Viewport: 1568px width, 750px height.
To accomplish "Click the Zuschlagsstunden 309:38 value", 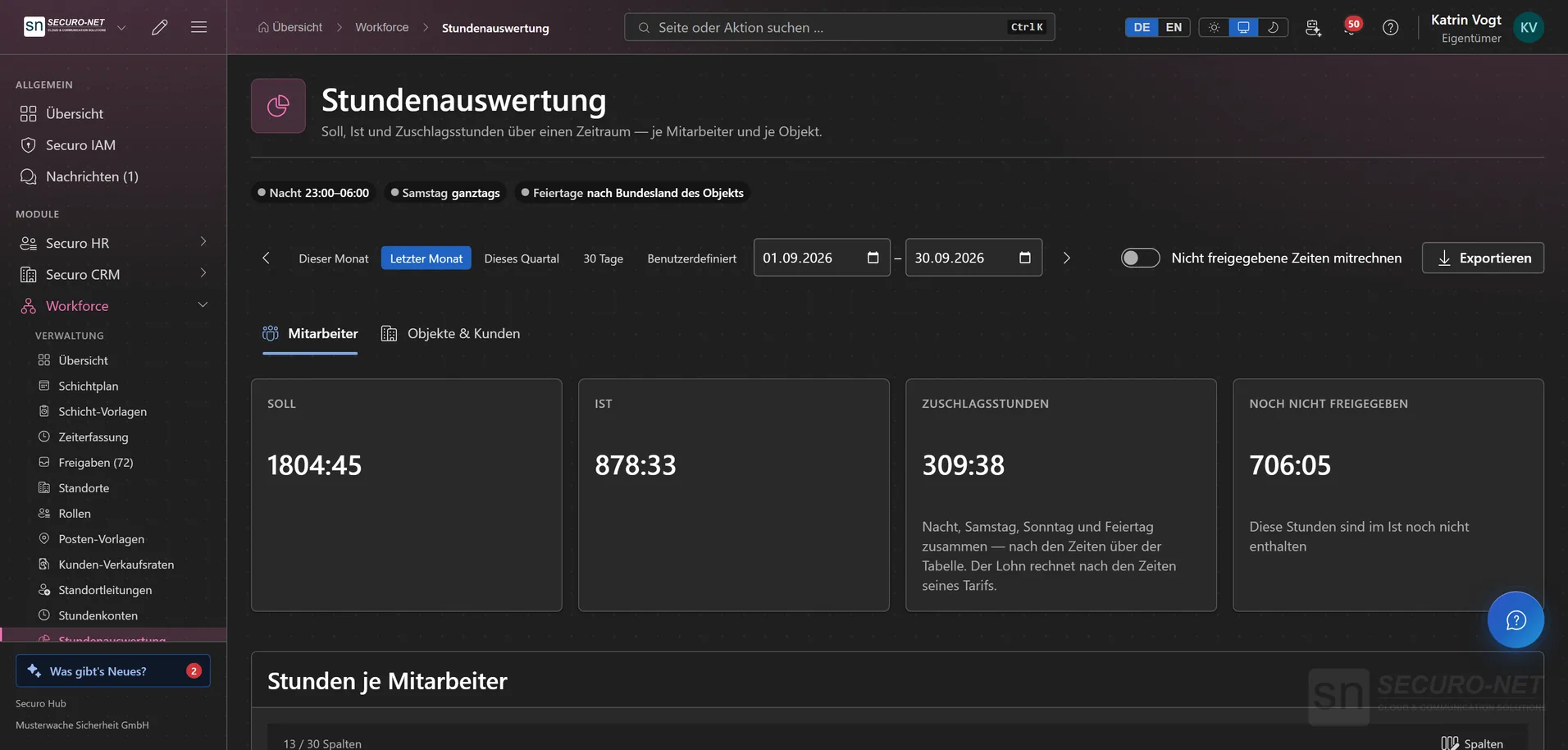I will coord(963,465).
